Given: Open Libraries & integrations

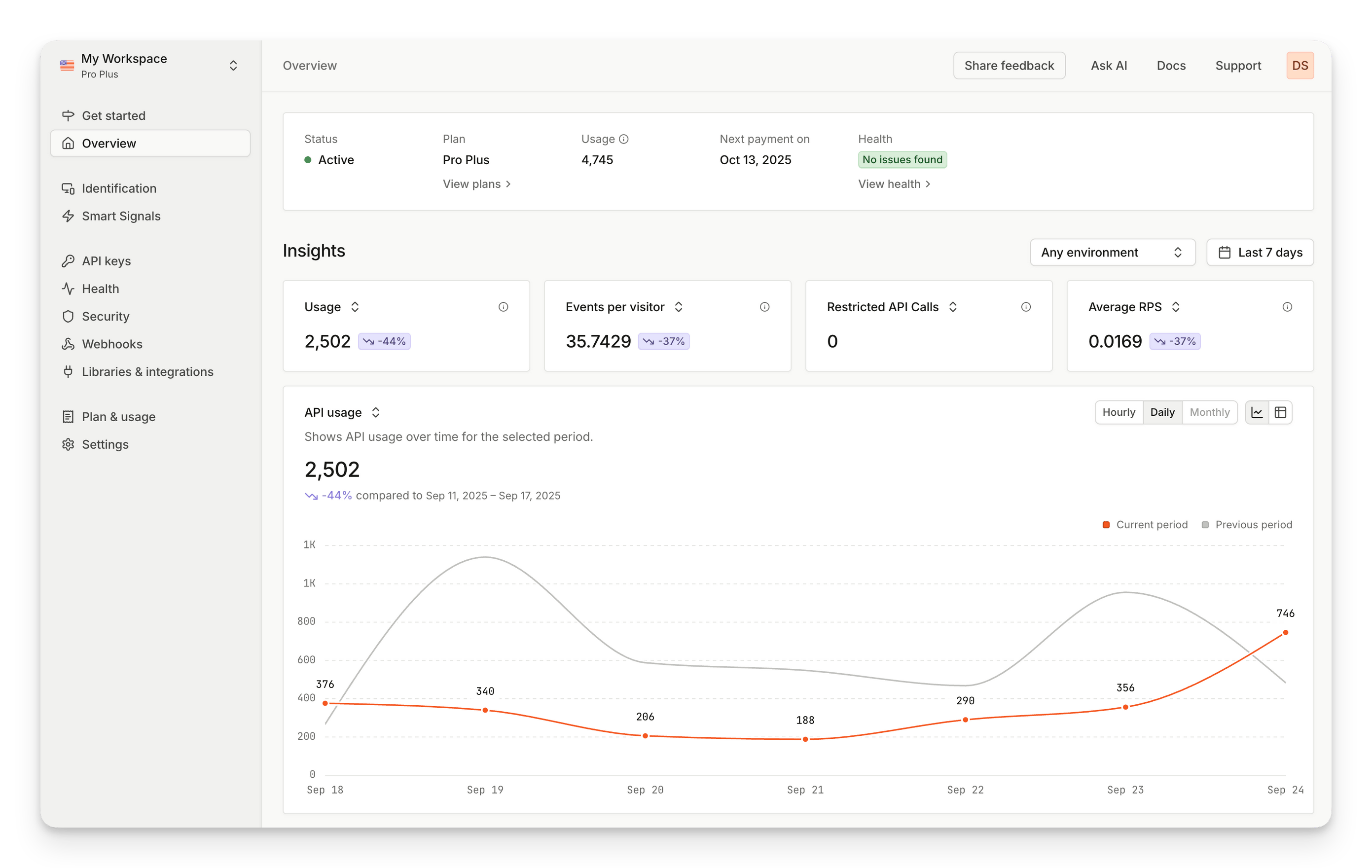Looking at the screenshot, I should pyautogui.click(x=150, y=372).
